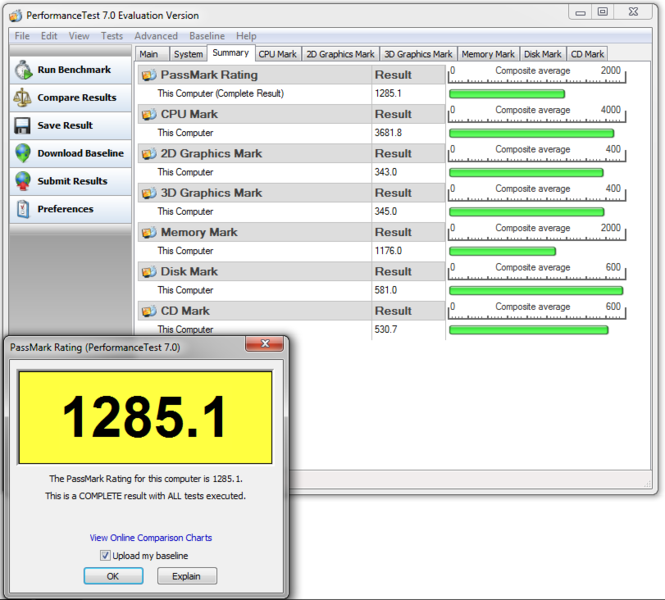Open the View menu

79,36
